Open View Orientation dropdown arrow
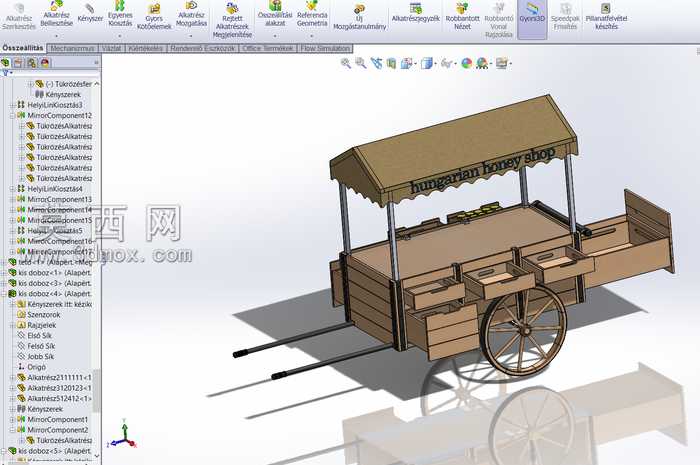Screen dimensions: 700x465 415,64
